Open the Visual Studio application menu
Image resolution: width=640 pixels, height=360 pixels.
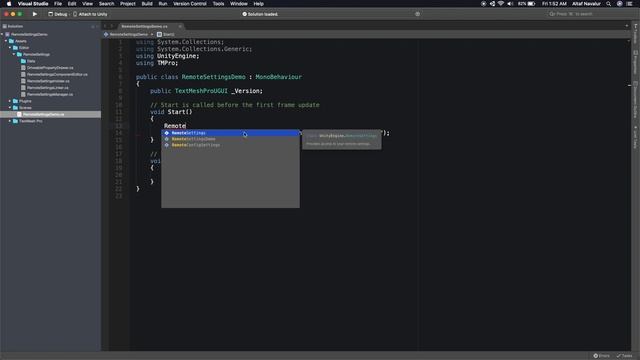pos(33,4)
